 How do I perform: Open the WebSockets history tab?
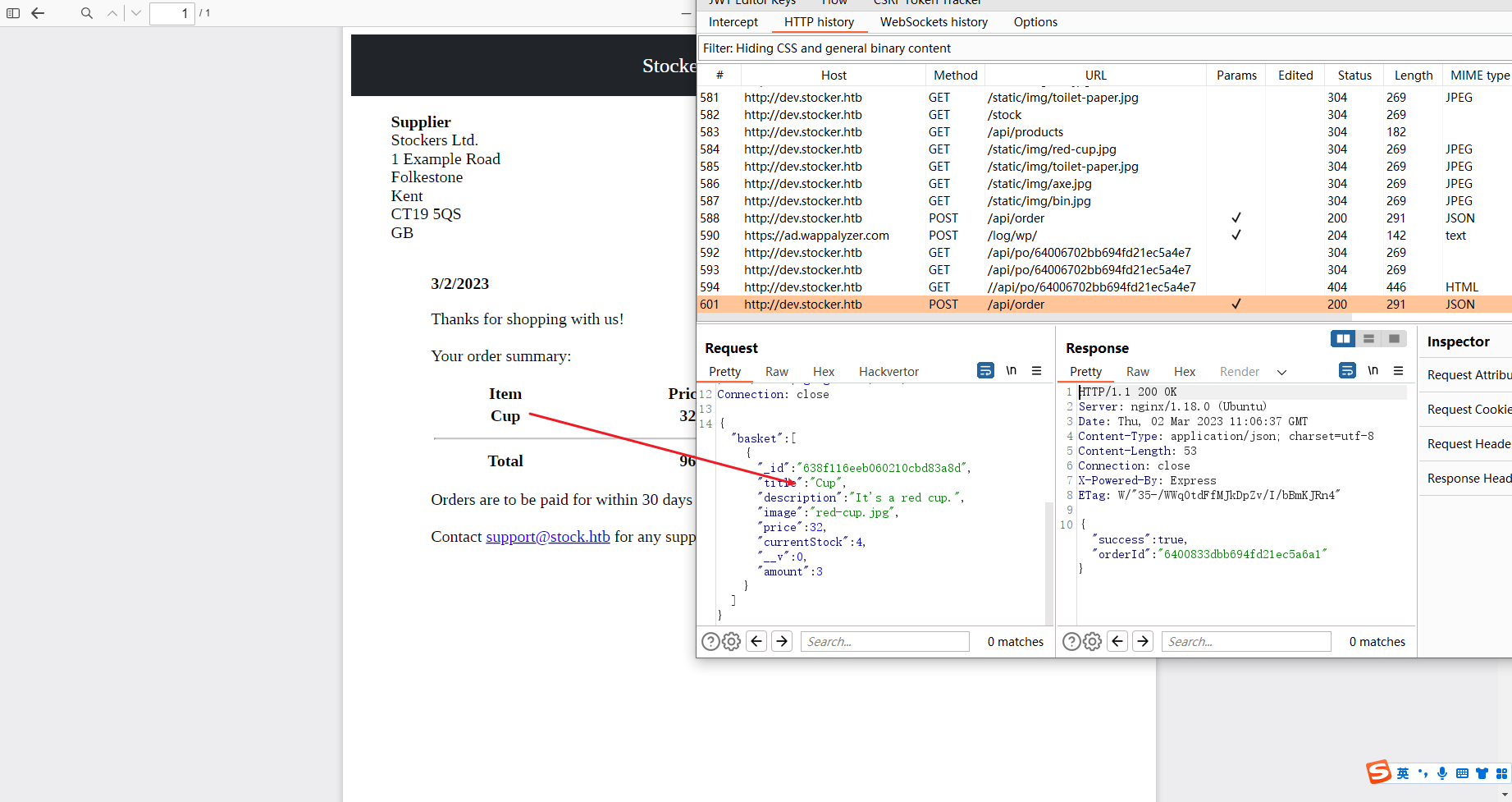click(x=934, y=22)
